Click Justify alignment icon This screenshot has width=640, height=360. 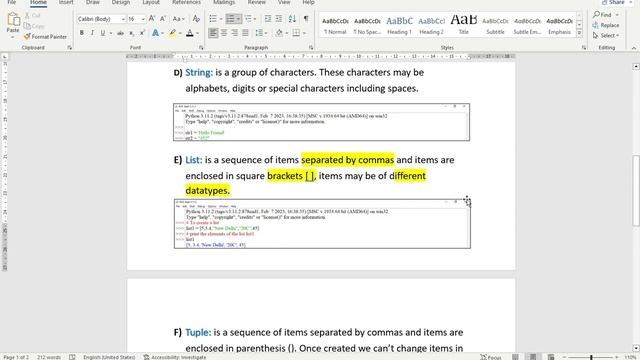coord(245,33)
